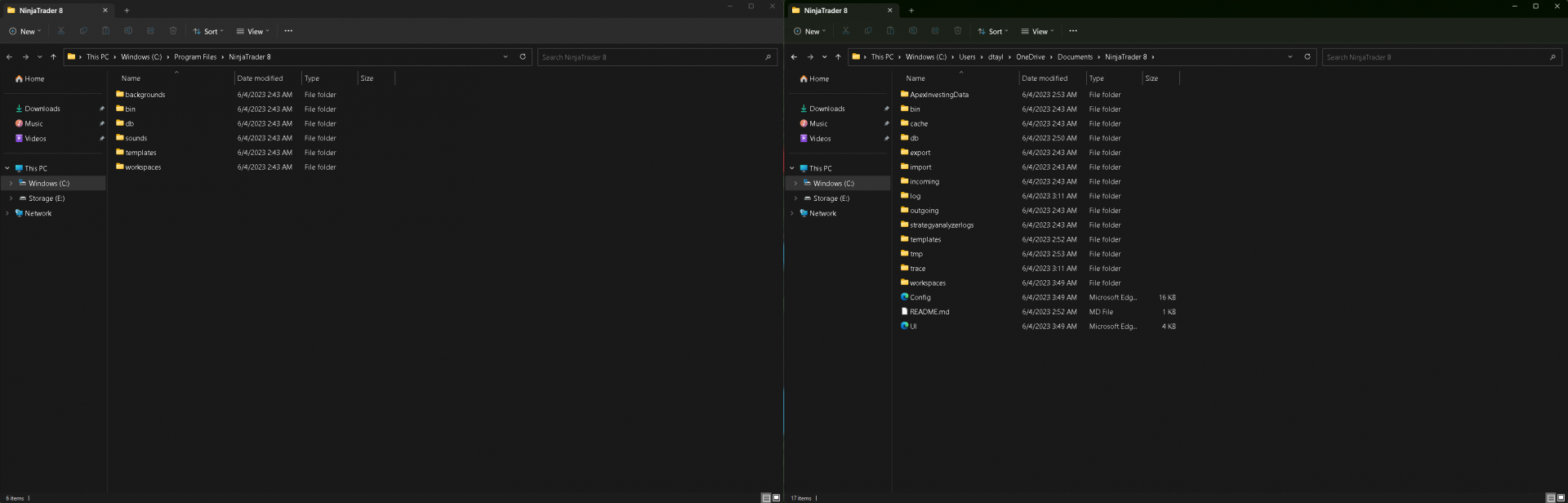Go up one level in left window
Viewport: 1568px width, 503px height.
(53, 57)
